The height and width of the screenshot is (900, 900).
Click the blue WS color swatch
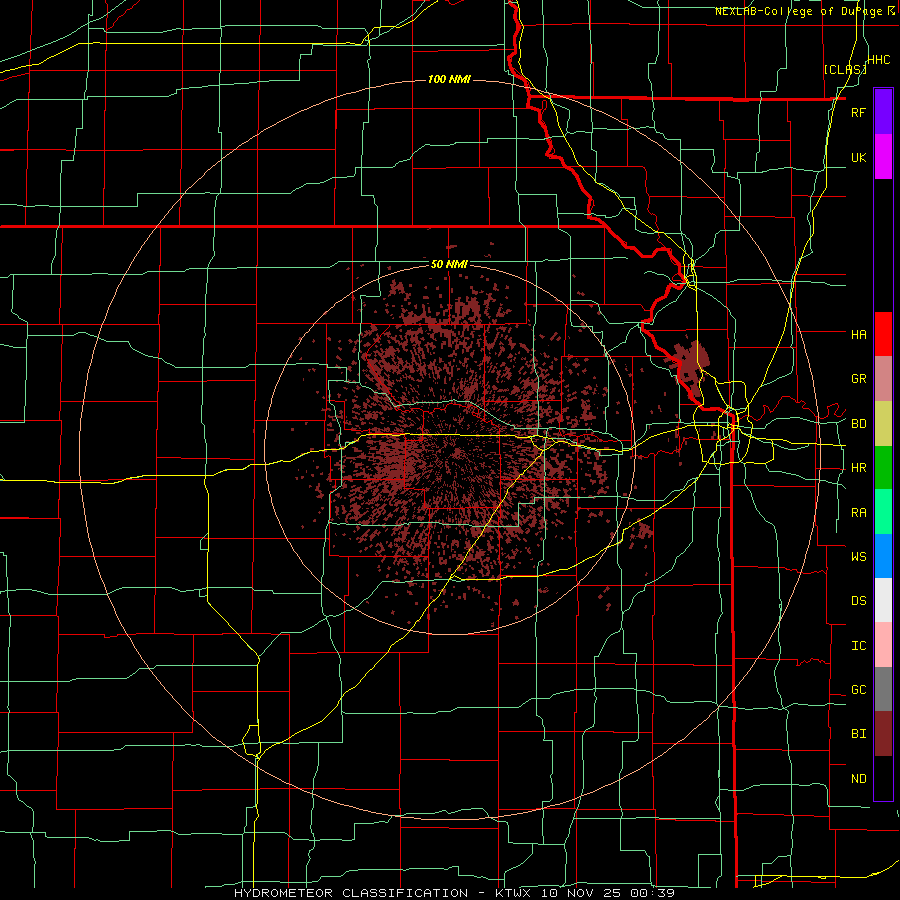[x=883, y=556]
